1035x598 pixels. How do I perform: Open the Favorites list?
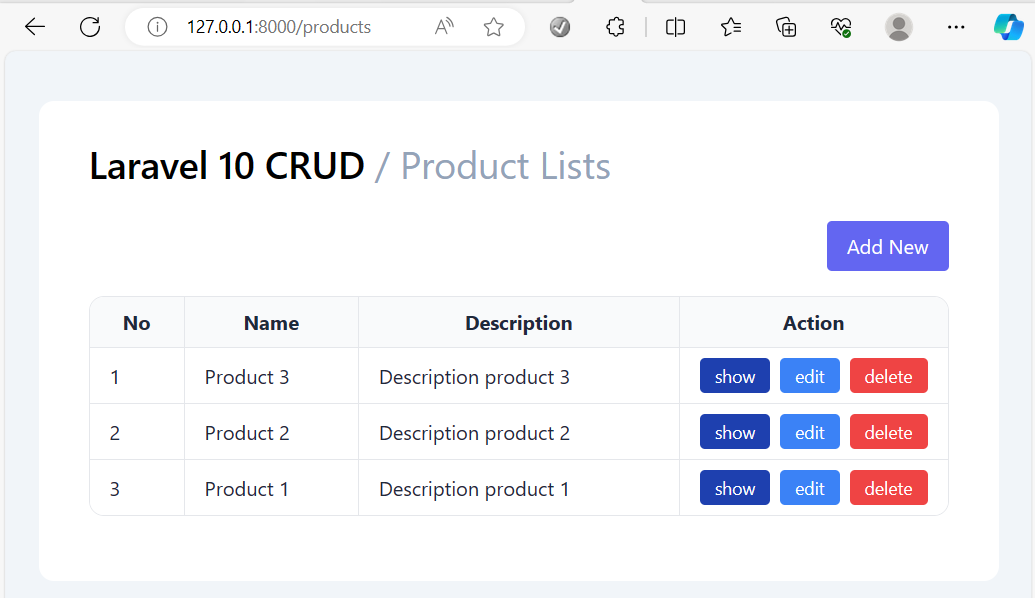click(x=730, y=27)
